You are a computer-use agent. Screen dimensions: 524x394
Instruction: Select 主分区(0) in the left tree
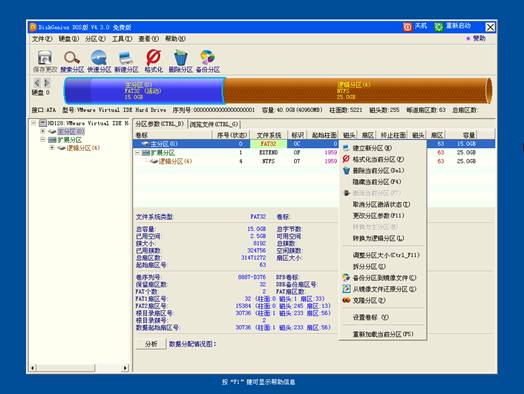[71, 131]
